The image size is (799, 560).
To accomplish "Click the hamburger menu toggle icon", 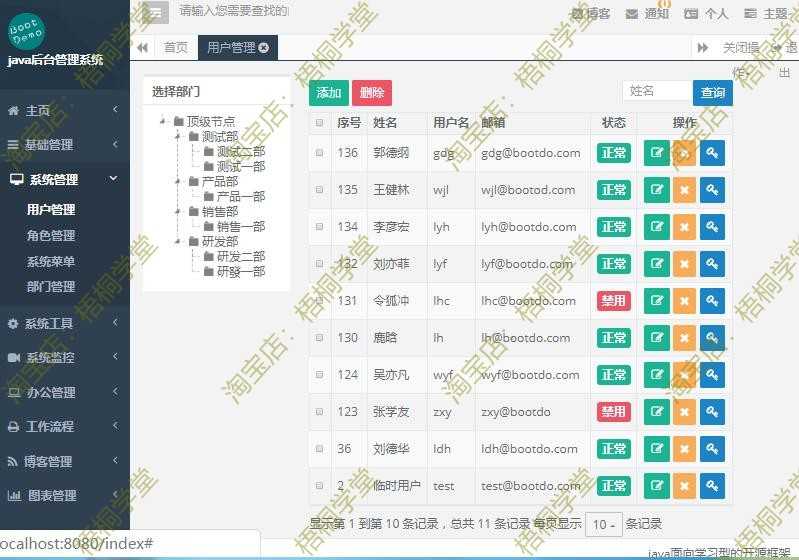I will point(155,12).
